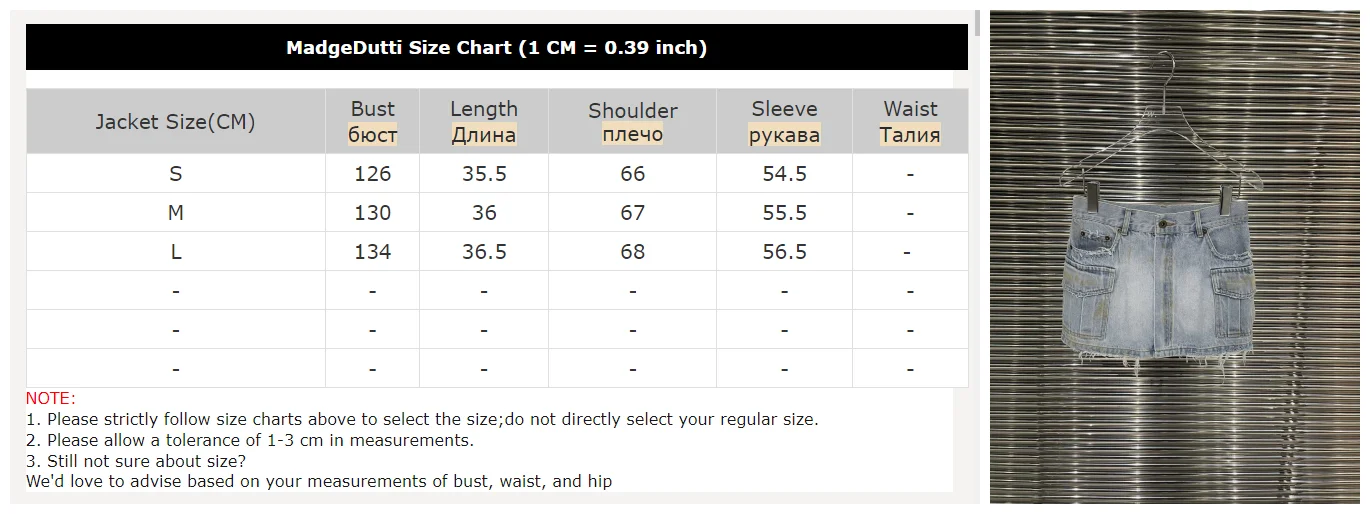Image resolution: width=1370 pixels, height=514 pixels.
Task: Select the Shoulder column header
Action: pos(632,121)
